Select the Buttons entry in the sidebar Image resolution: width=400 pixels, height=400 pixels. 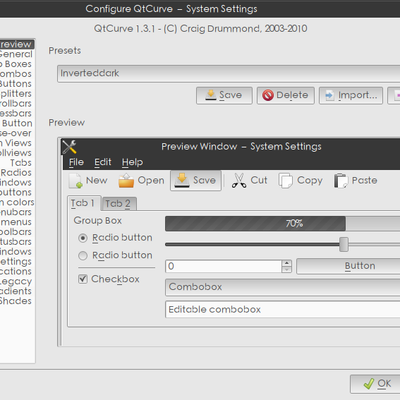coord(17,84)
